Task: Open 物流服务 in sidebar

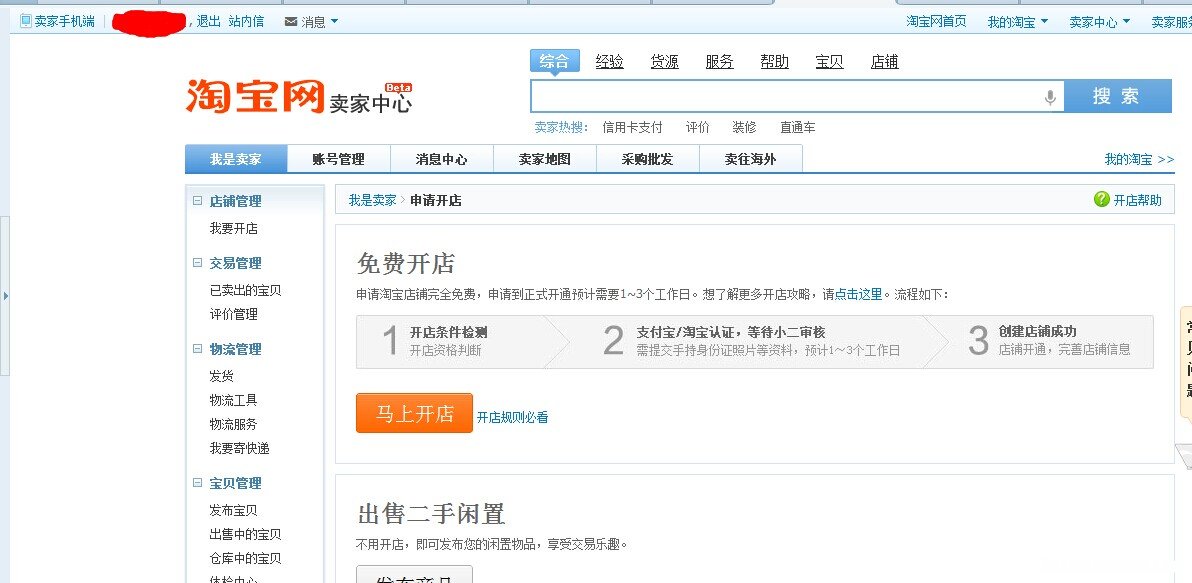Action: [233, 424]
